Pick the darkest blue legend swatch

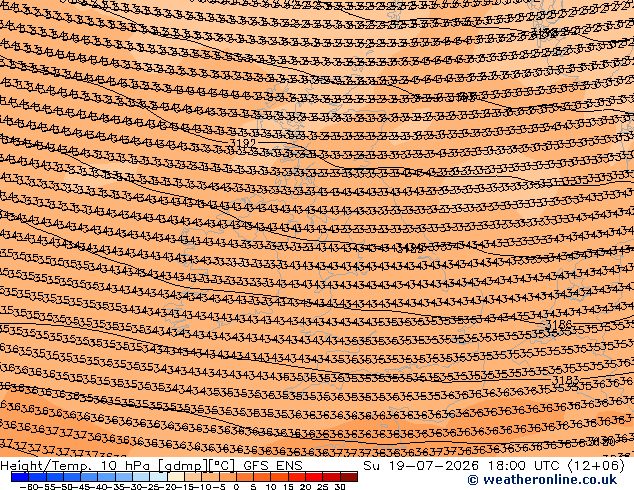pos(20,477)
